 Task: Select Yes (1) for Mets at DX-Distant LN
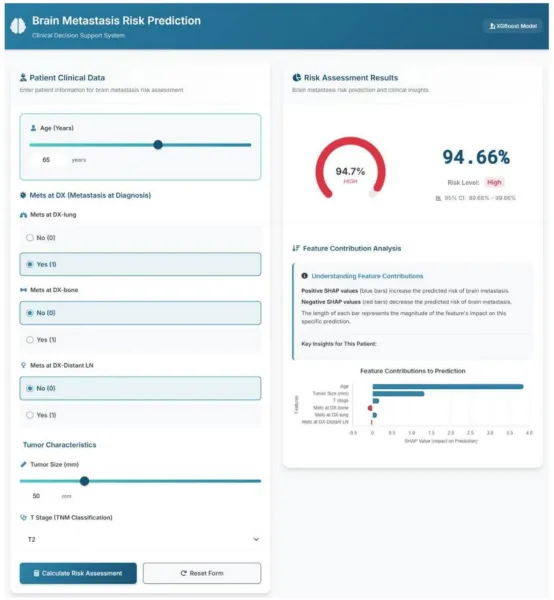tap(140, 415)
